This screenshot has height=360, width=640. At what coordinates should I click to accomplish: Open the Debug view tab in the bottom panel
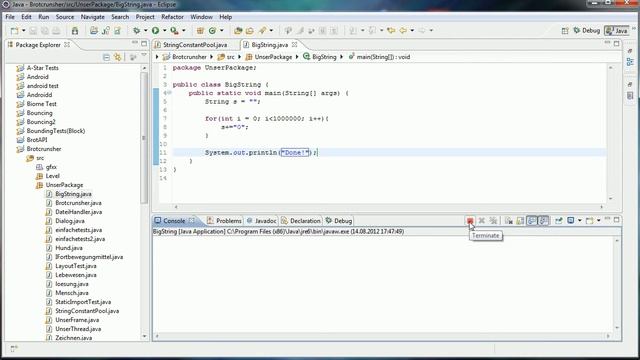(339, 220)
